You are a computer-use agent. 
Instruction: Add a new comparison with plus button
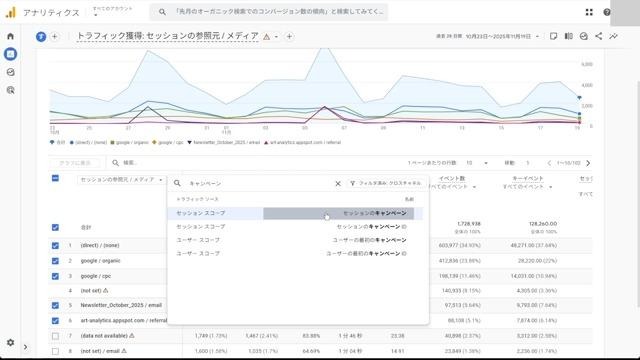(54, 36)
